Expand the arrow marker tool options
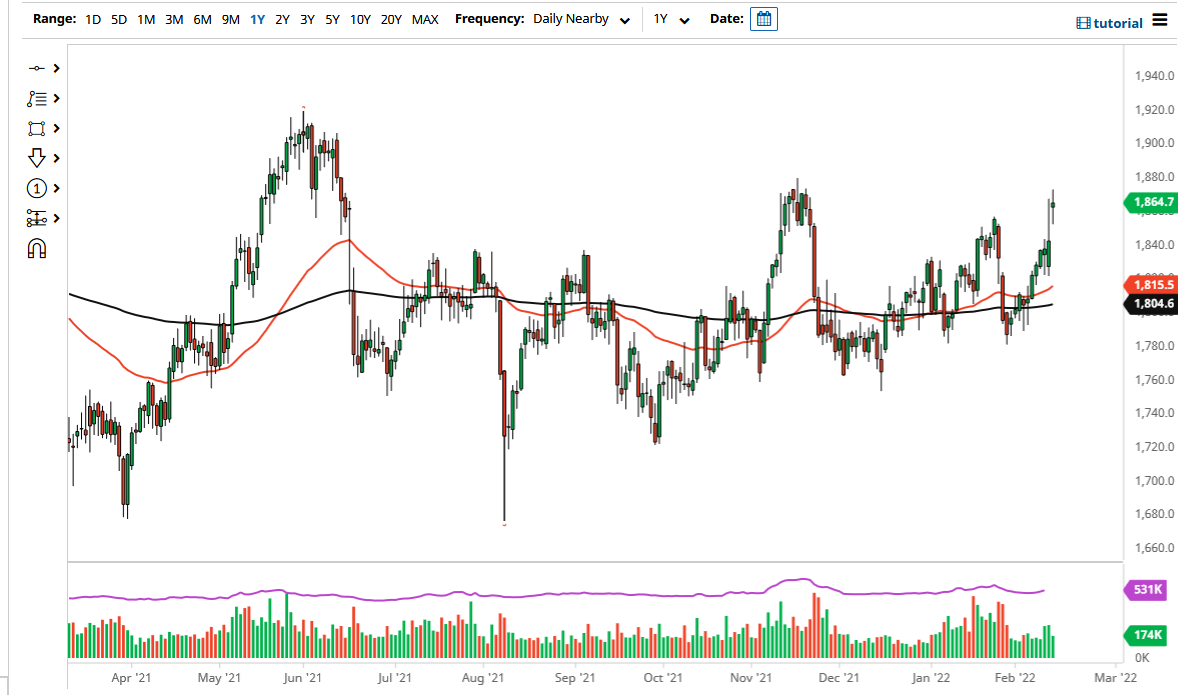Viewport: 1187px width, 695px height. [57, 158]
